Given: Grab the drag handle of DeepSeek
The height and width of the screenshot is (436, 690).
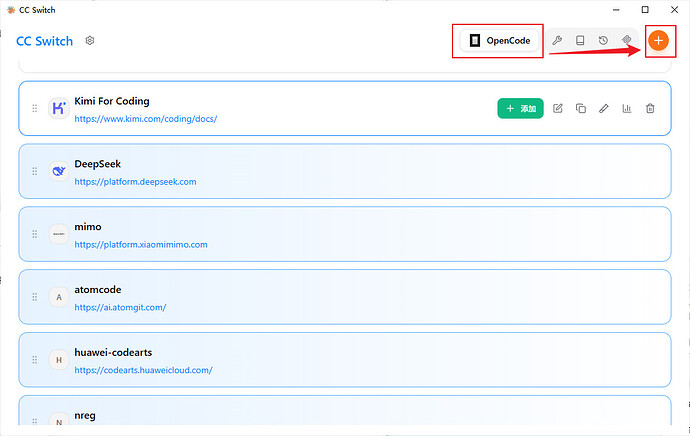Looking at the screenshot, I should coord(35,171).
